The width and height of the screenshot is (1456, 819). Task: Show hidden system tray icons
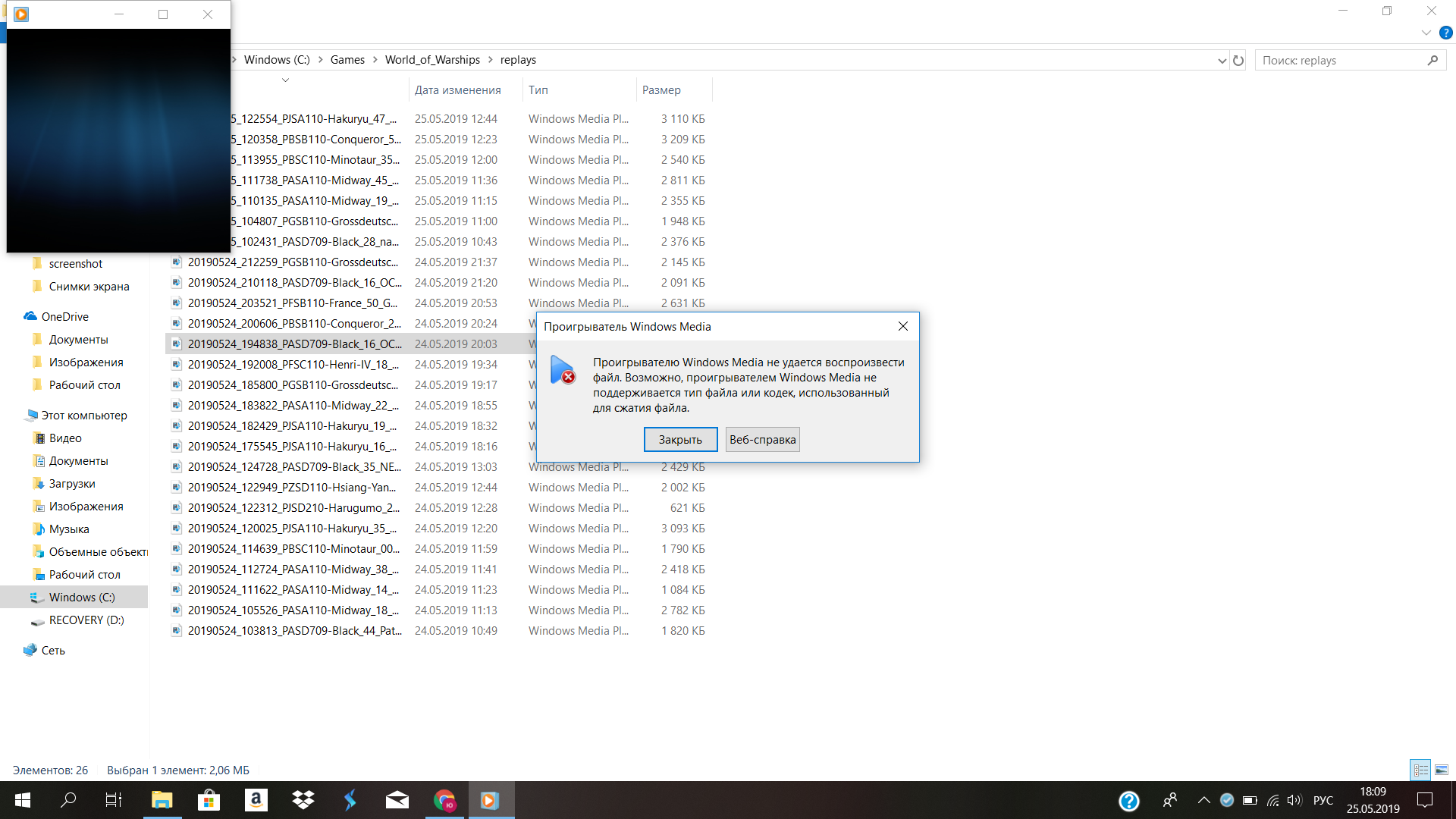(1203, 800)
